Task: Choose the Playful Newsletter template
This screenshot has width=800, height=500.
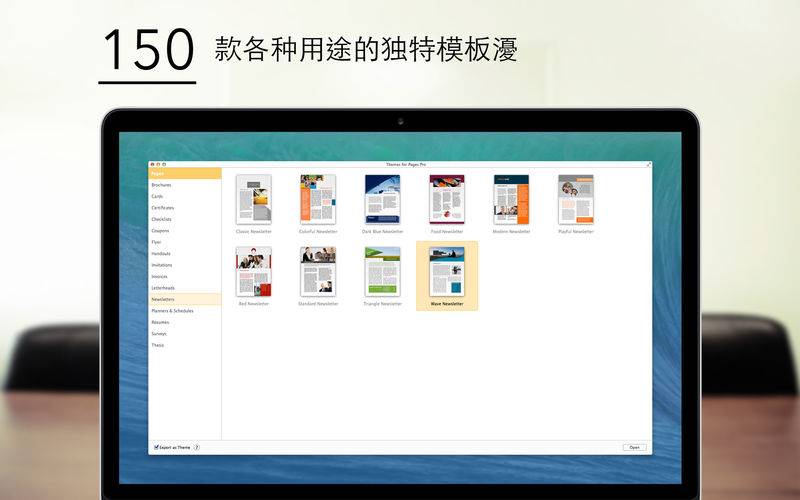Action: coord(576,199)
